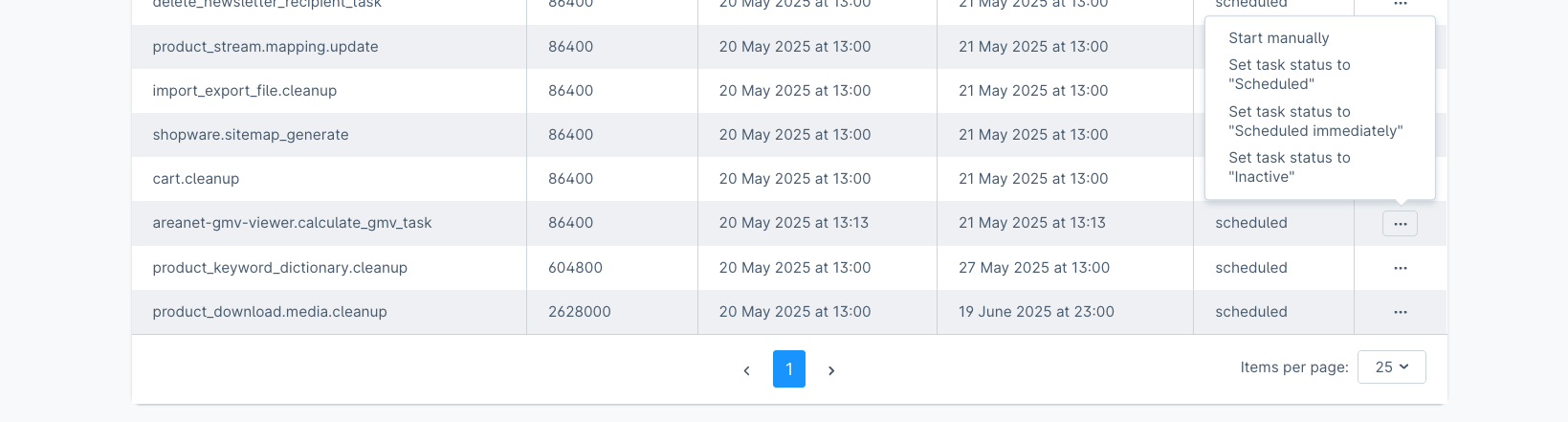Image resolution: width=1568 pixels, height=422 pixels.
Task: Click import_export_file.cleanup task name
Action: (x=244, y=91)
